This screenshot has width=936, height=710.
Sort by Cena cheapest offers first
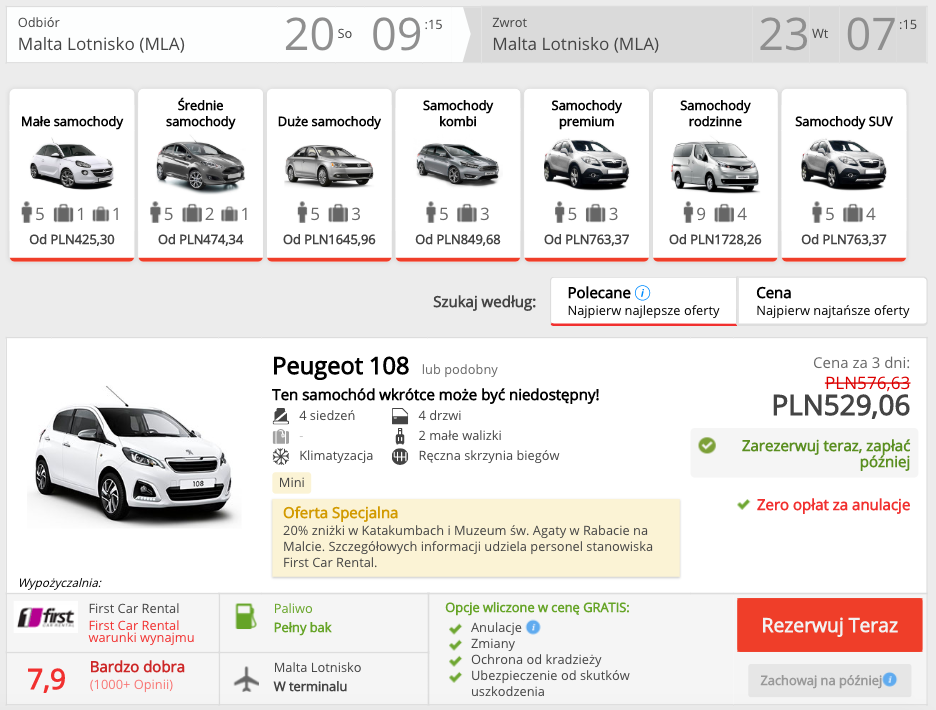click(x=832, y=302)
